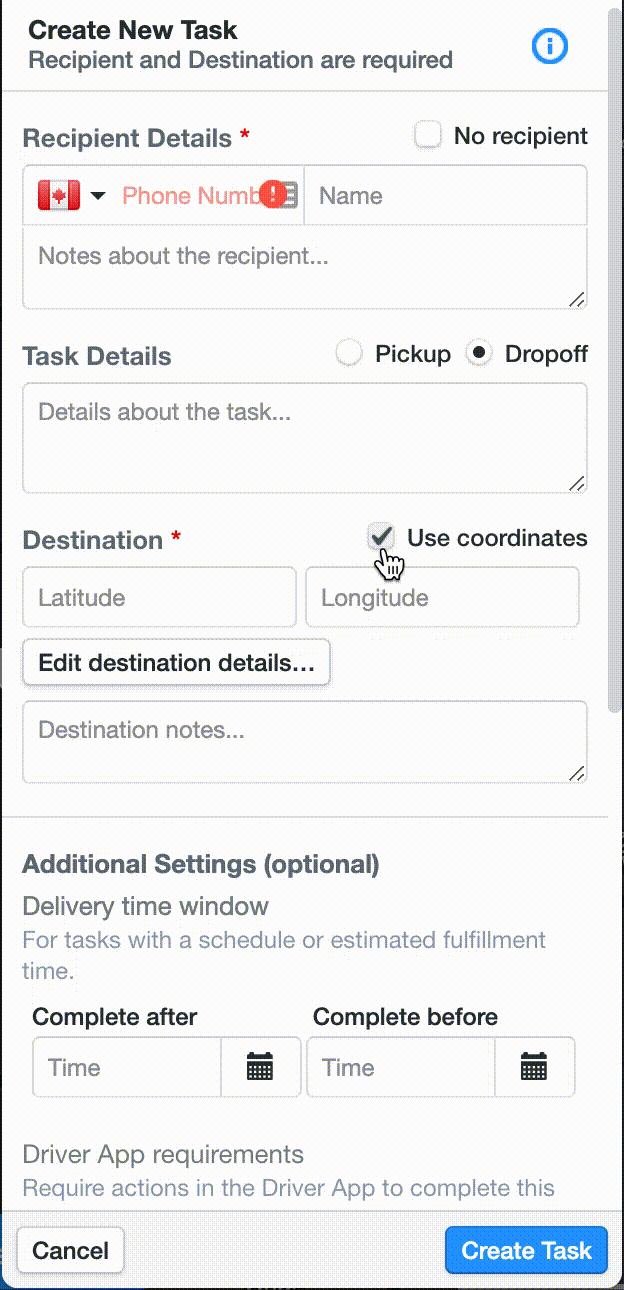Open the contacts list icon in phone field

coord(289,195)
